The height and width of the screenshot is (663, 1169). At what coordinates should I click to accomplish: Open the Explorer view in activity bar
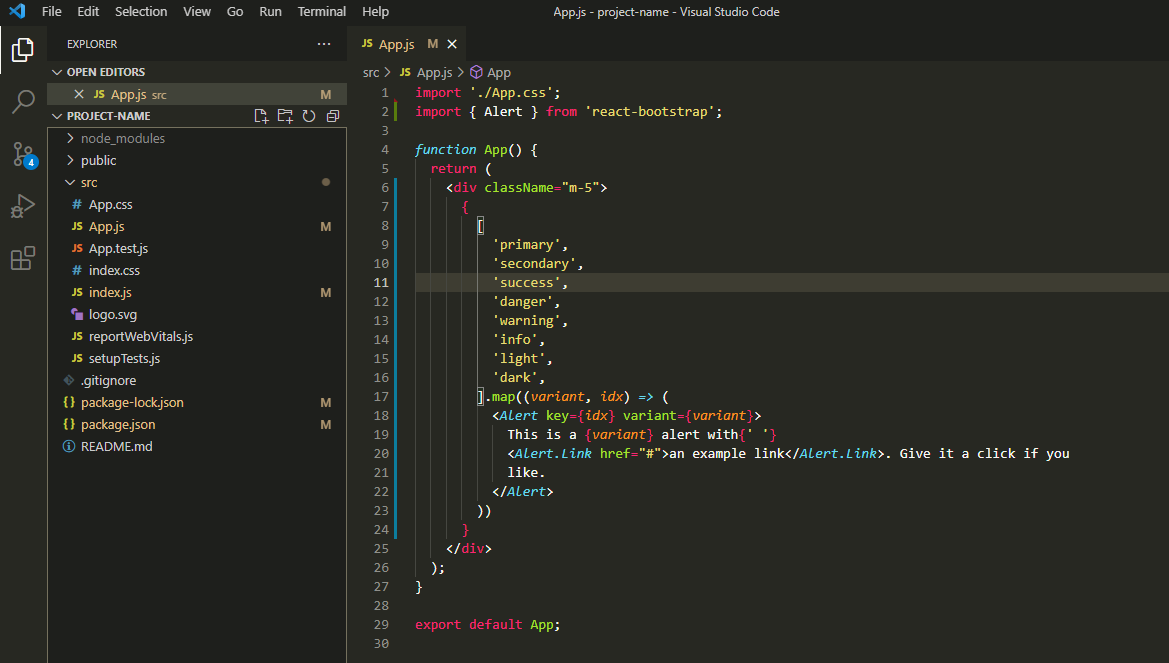point(23,49)
